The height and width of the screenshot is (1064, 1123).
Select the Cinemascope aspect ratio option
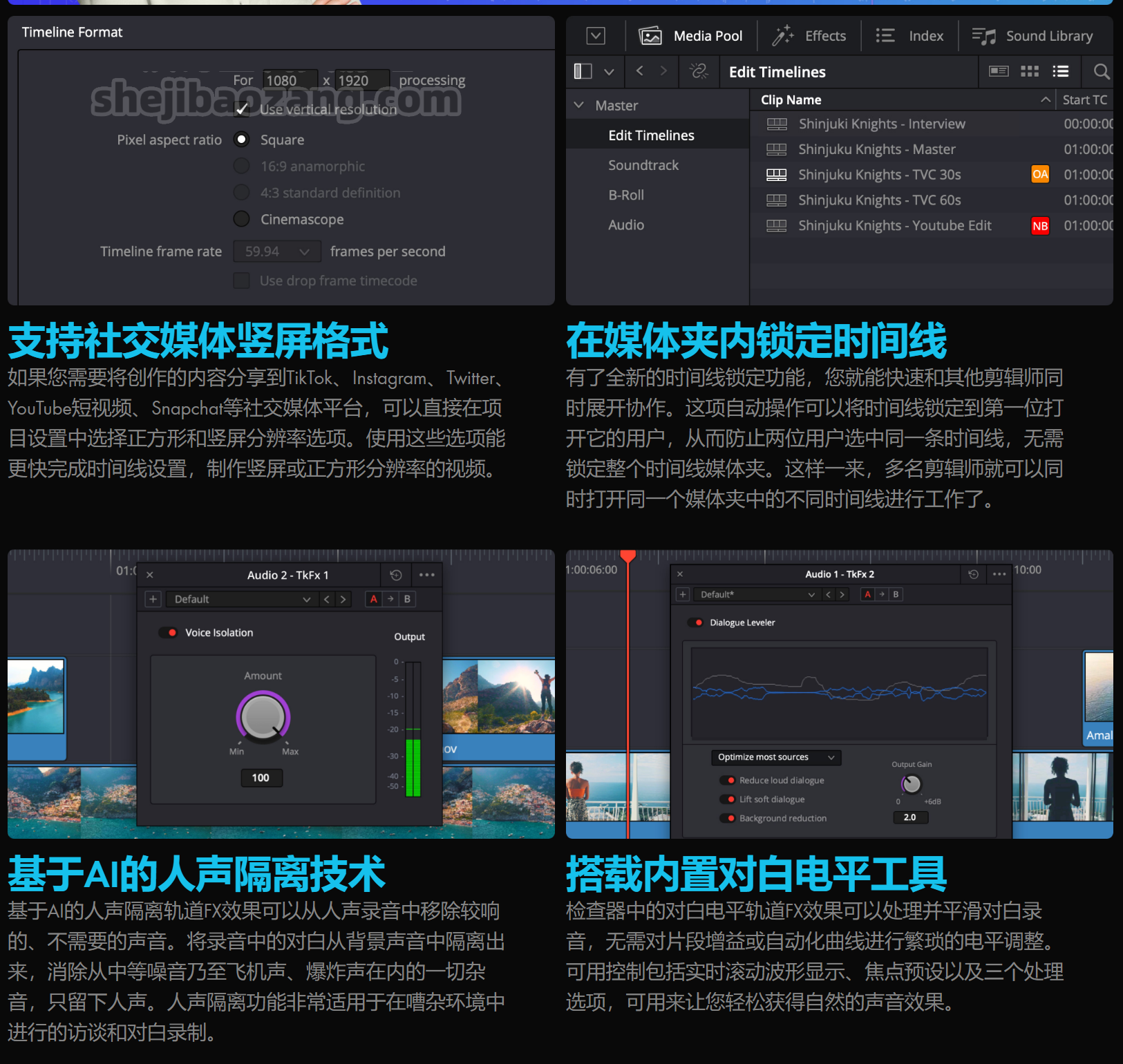point(241,219)
